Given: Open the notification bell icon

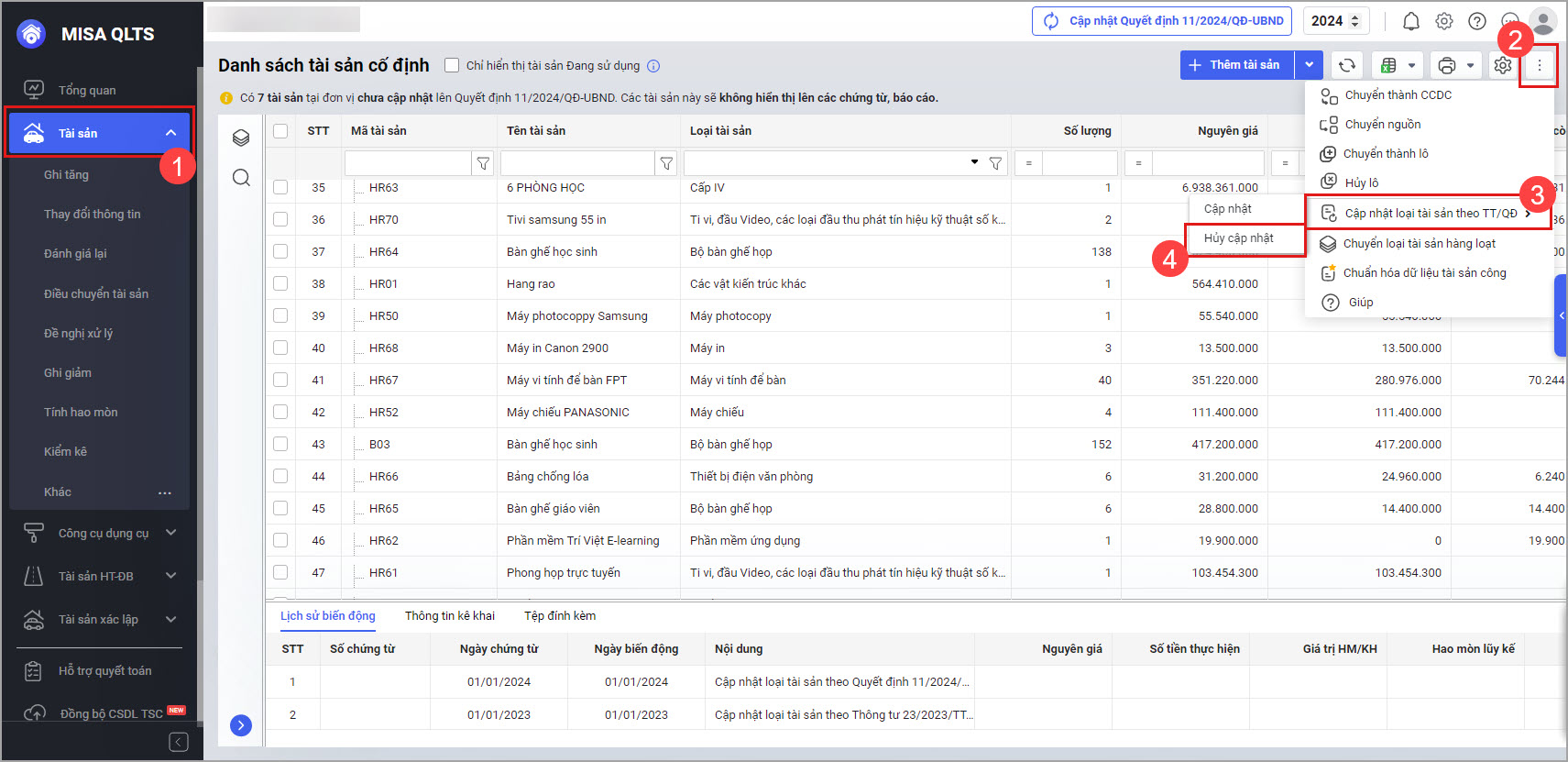Looking at the screenshot, I should [x=1411, y=21].
